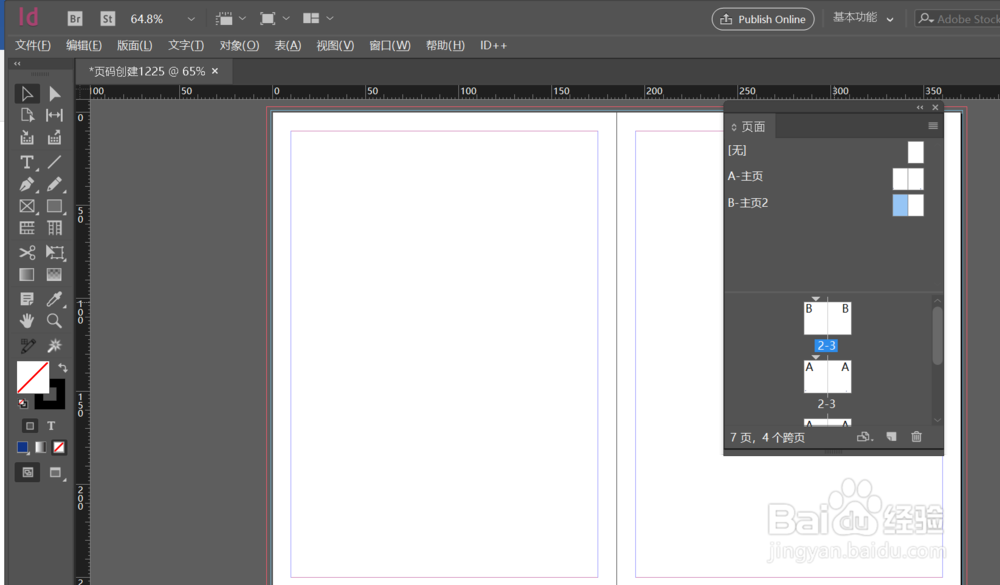Screen dimensions: 1000x585
Task: Open the 窗口(W) menu
Action: pyautogui.click(x=390, y=45)
